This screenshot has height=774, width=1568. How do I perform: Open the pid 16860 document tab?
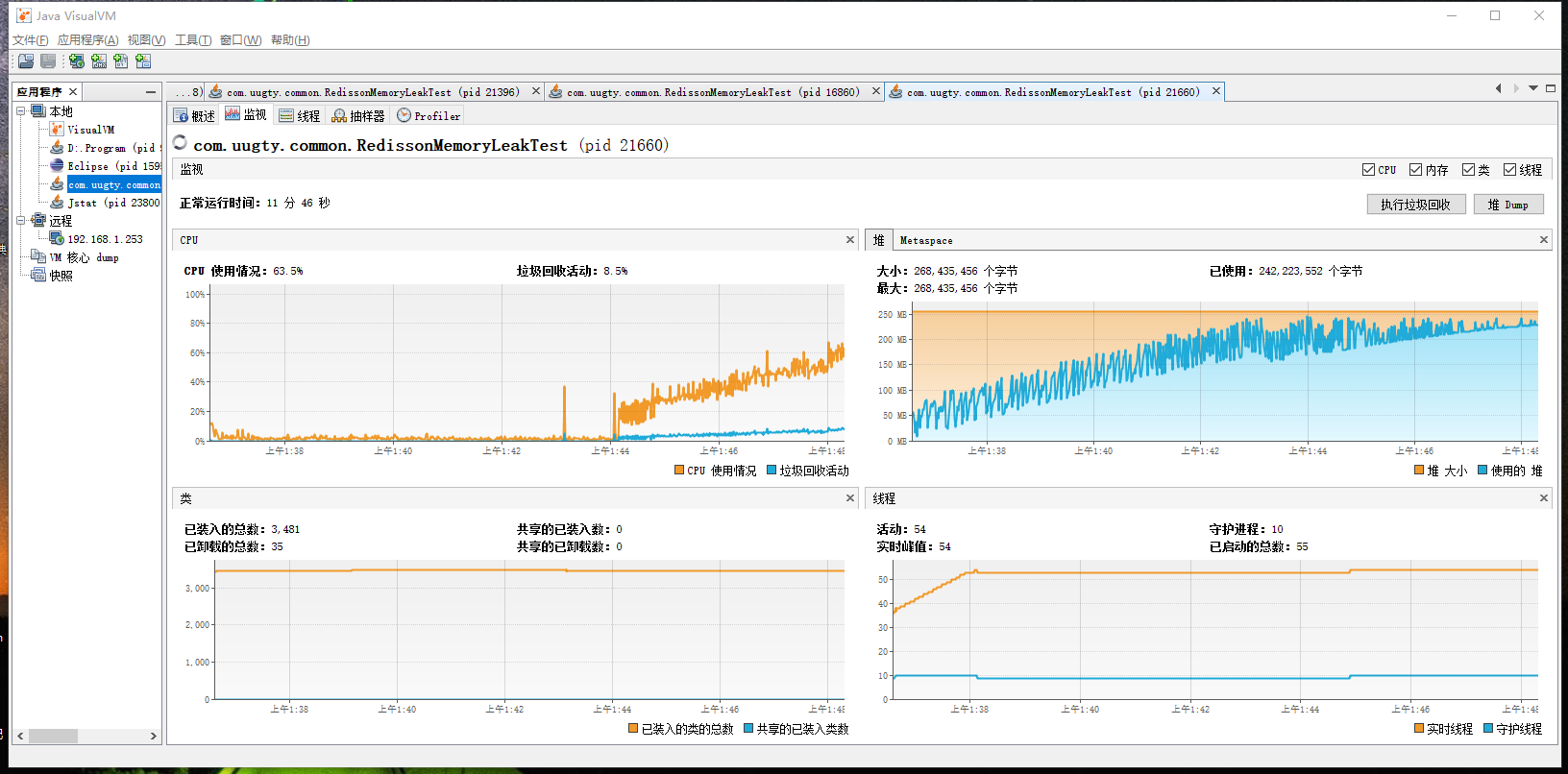[712, 92]
